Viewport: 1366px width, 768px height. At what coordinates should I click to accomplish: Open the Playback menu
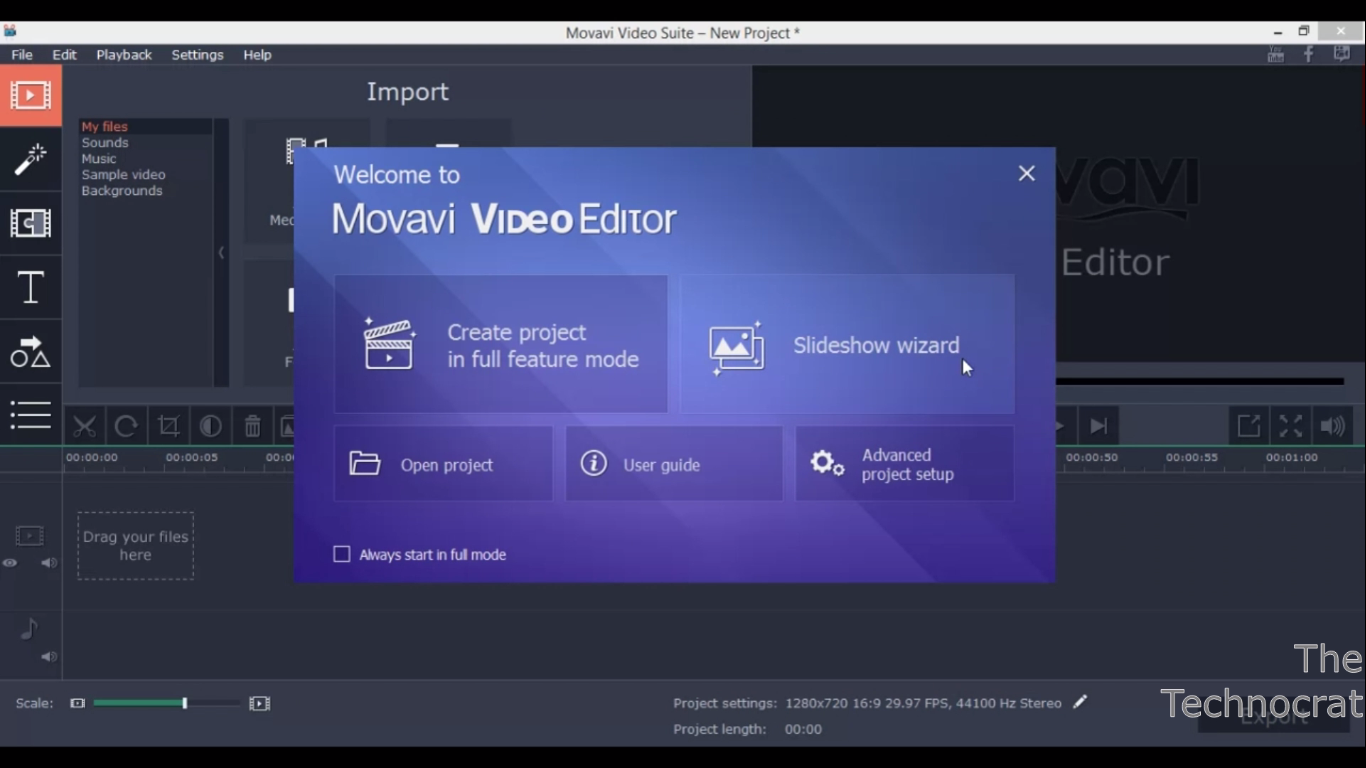tap(123, 55)
